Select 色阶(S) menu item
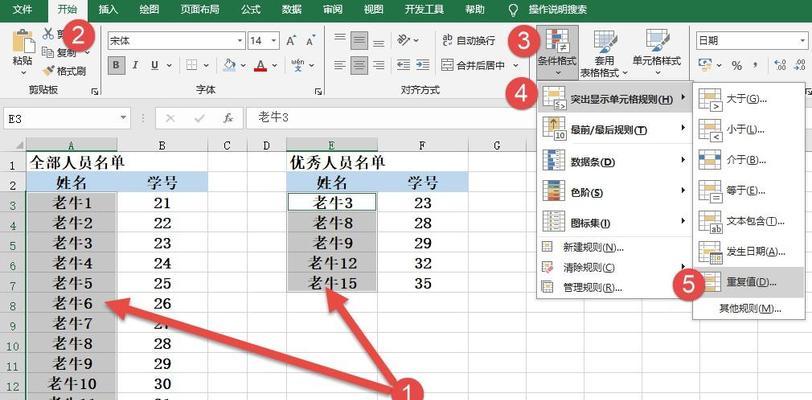 click(x=614, y=192)
